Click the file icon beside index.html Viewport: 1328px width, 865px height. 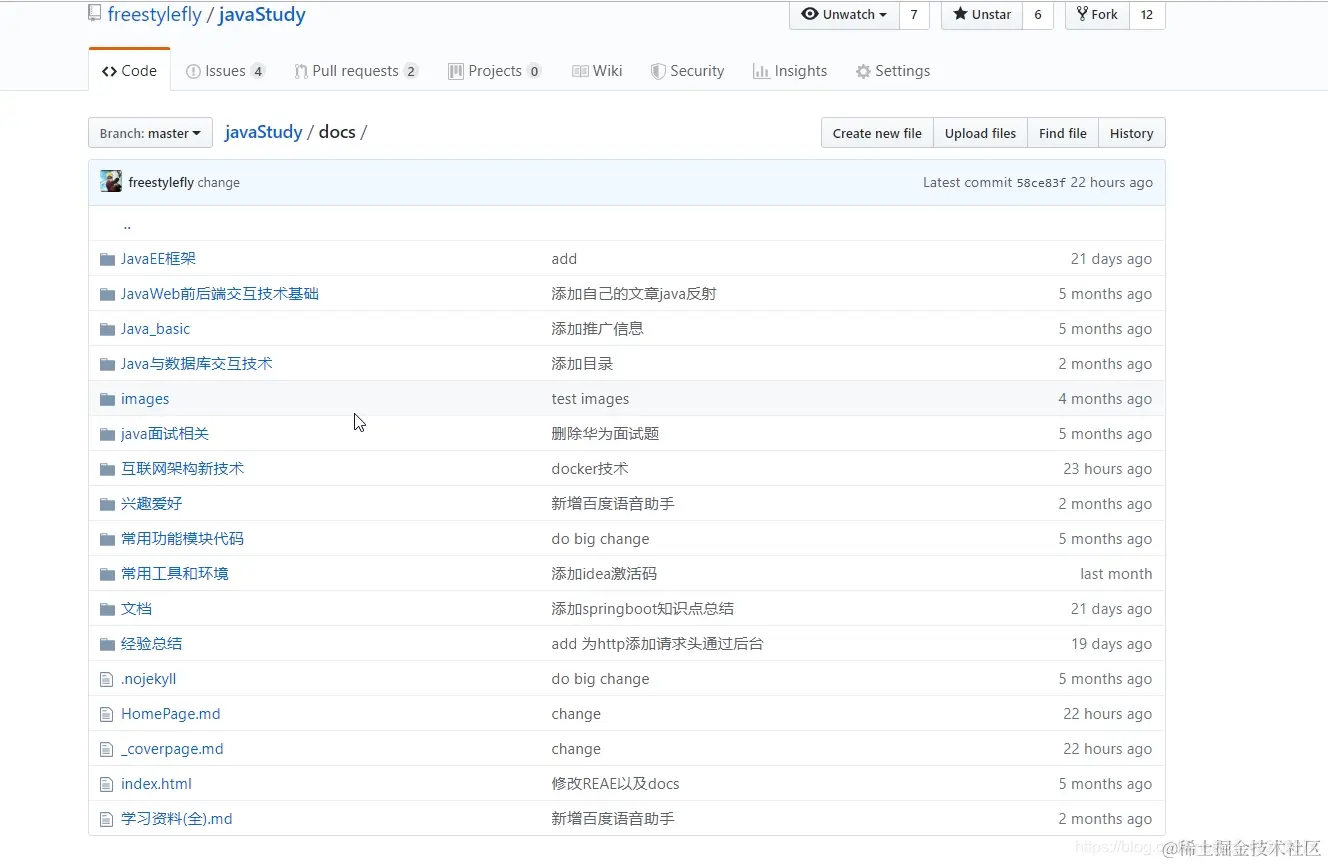click(107, 784)
